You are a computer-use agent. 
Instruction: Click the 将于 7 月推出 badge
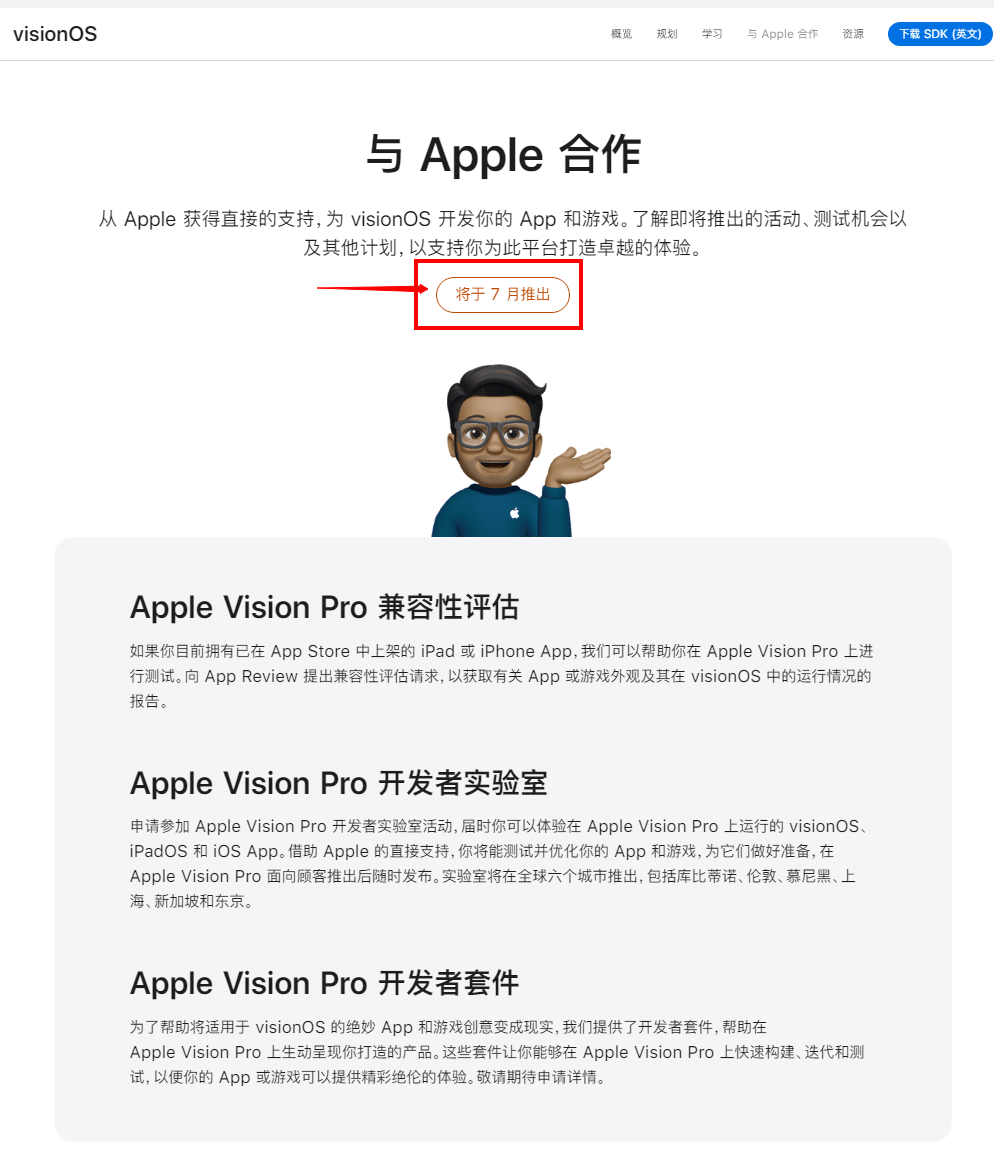(503, 294)
